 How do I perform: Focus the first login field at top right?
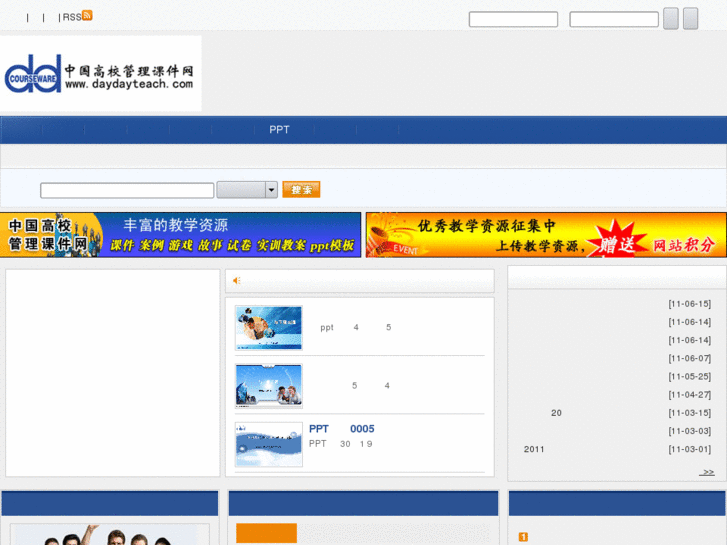click(513, 19)
